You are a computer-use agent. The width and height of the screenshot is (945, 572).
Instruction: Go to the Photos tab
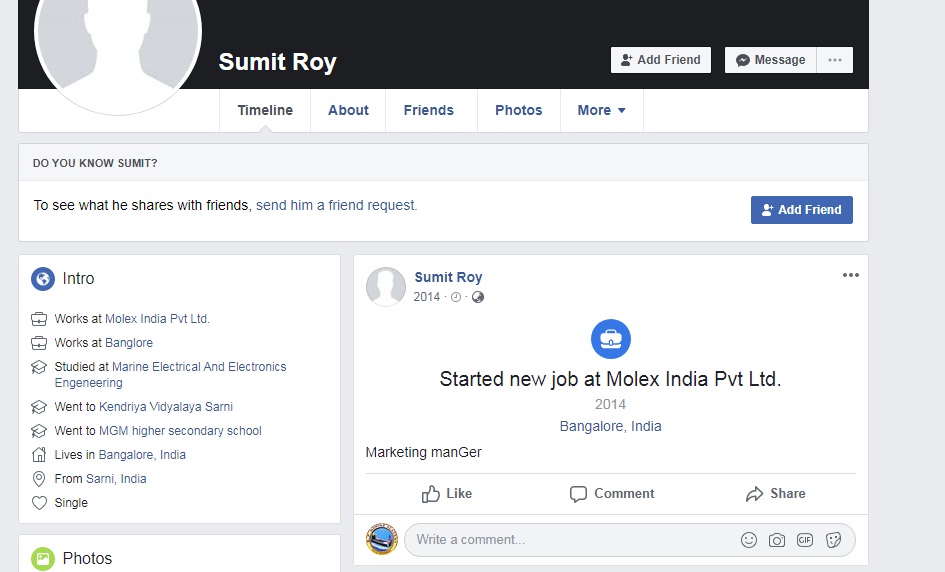(518, 111)
